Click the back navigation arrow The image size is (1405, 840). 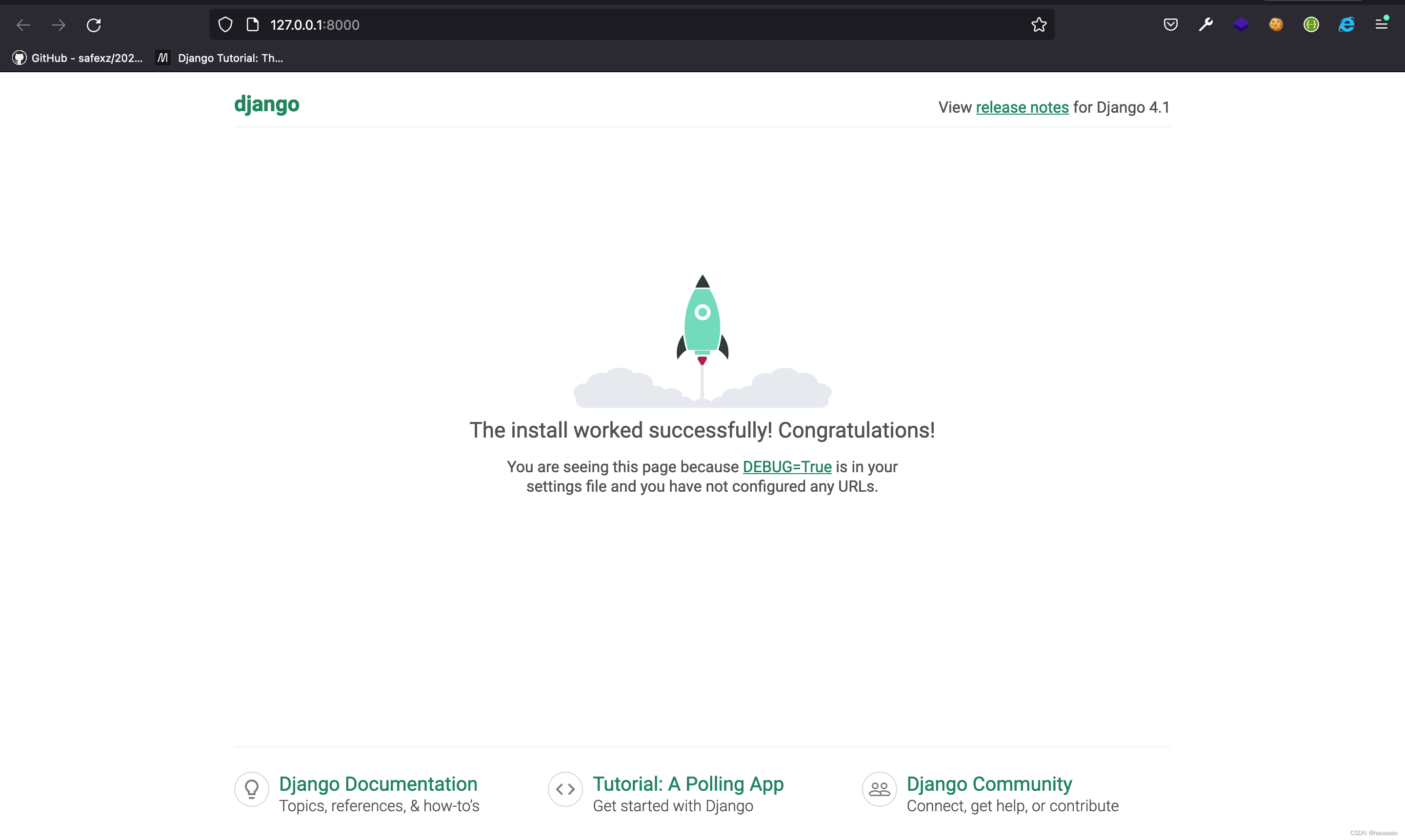coord(23,25)
